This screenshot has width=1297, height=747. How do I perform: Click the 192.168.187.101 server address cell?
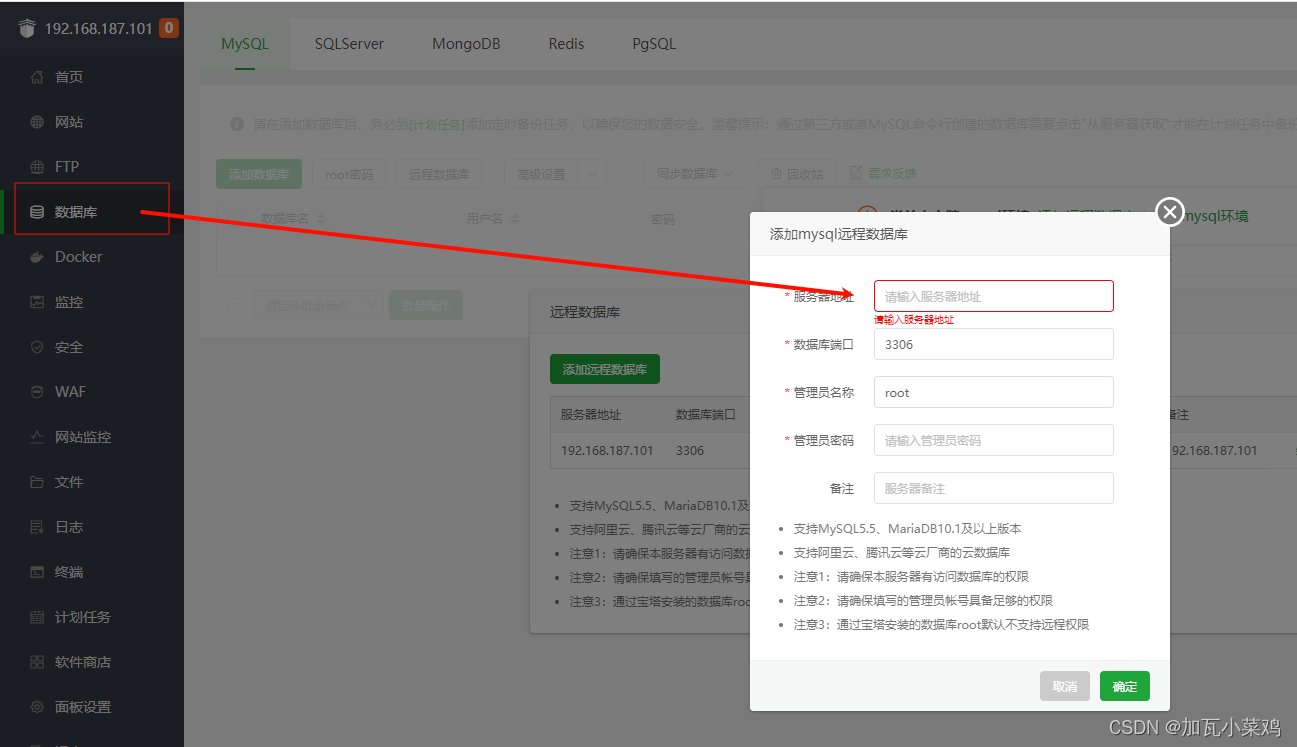(607, 450)
